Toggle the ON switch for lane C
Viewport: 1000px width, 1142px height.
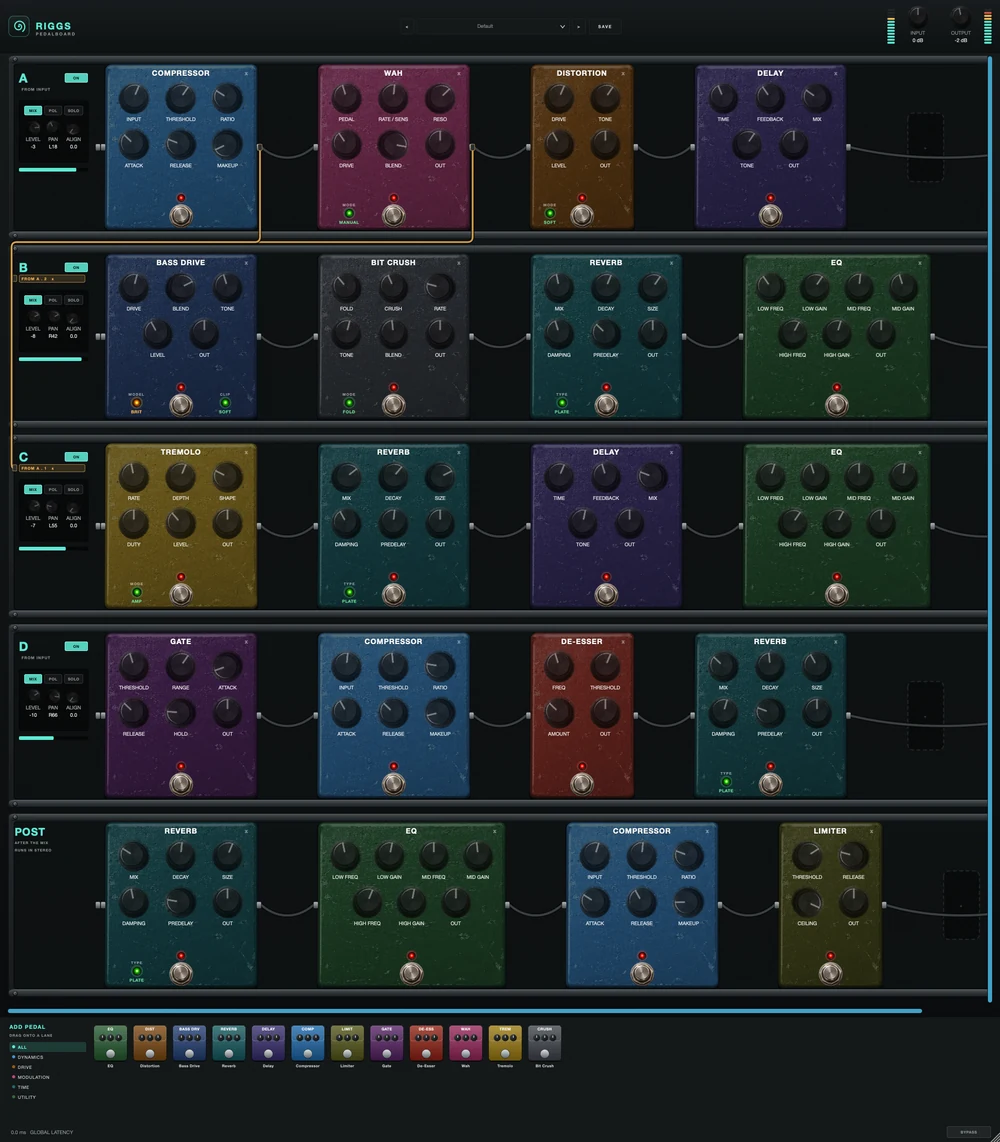pyautogui.click(x=76, y=457)
